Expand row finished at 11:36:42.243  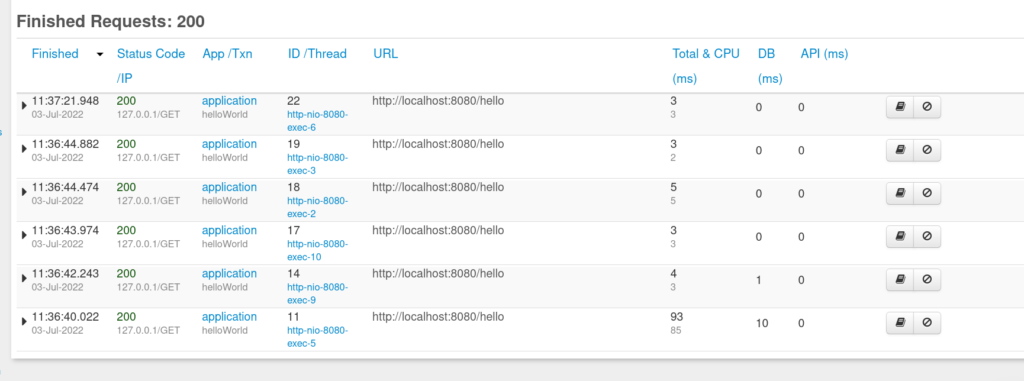pos(24,278)
